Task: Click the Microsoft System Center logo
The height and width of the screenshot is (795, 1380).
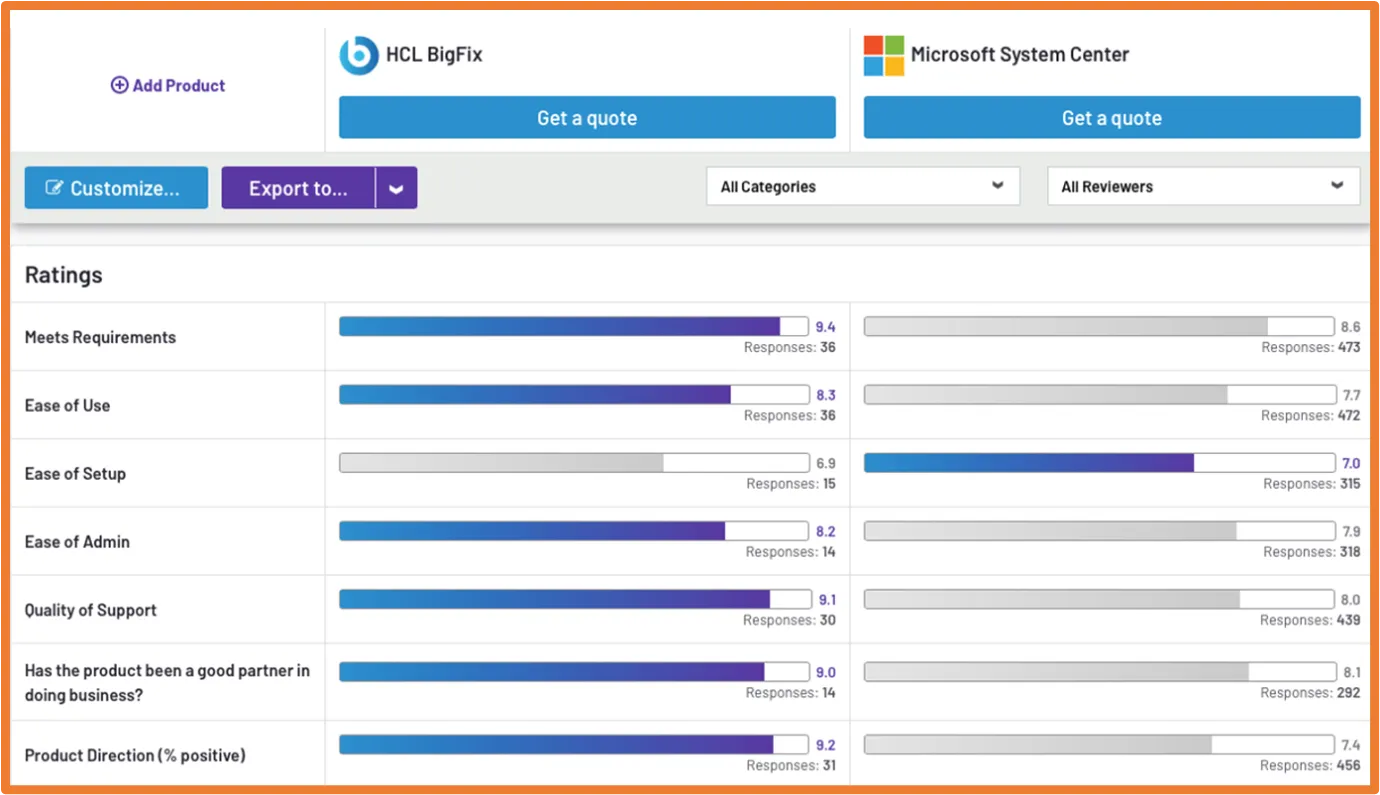Action: pos(883,55)
